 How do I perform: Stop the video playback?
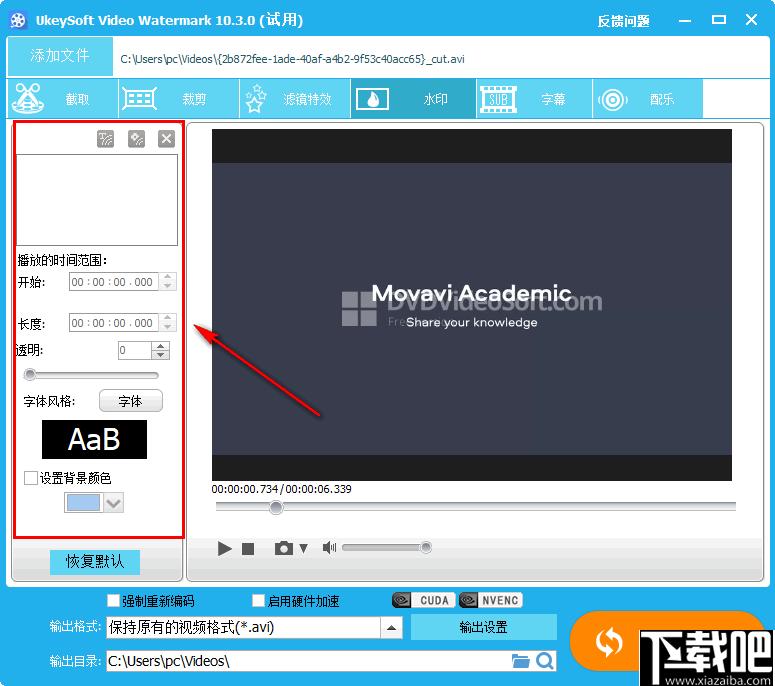248,549
